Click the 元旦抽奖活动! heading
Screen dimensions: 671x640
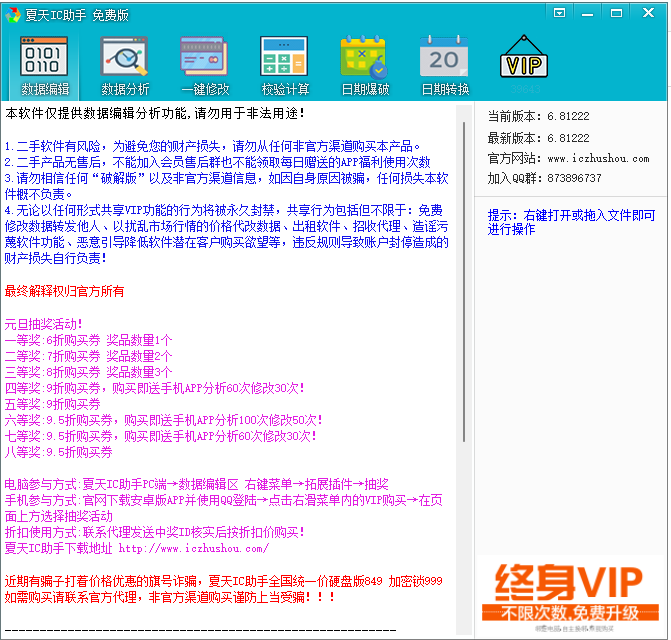pyautogui.click(x=43, y=324)
